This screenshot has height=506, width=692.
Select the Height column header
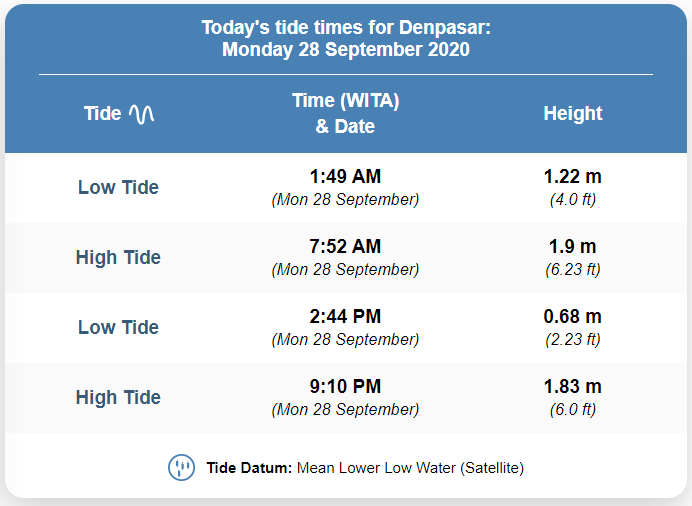click(x=572, y=113)
